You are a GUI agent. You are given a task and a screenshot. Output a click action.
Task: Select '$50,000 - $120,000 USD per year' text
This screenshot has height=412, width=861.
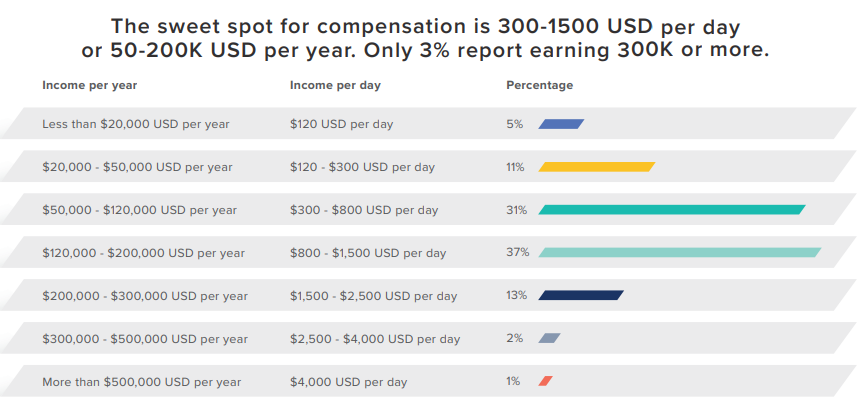pos(139,210)
